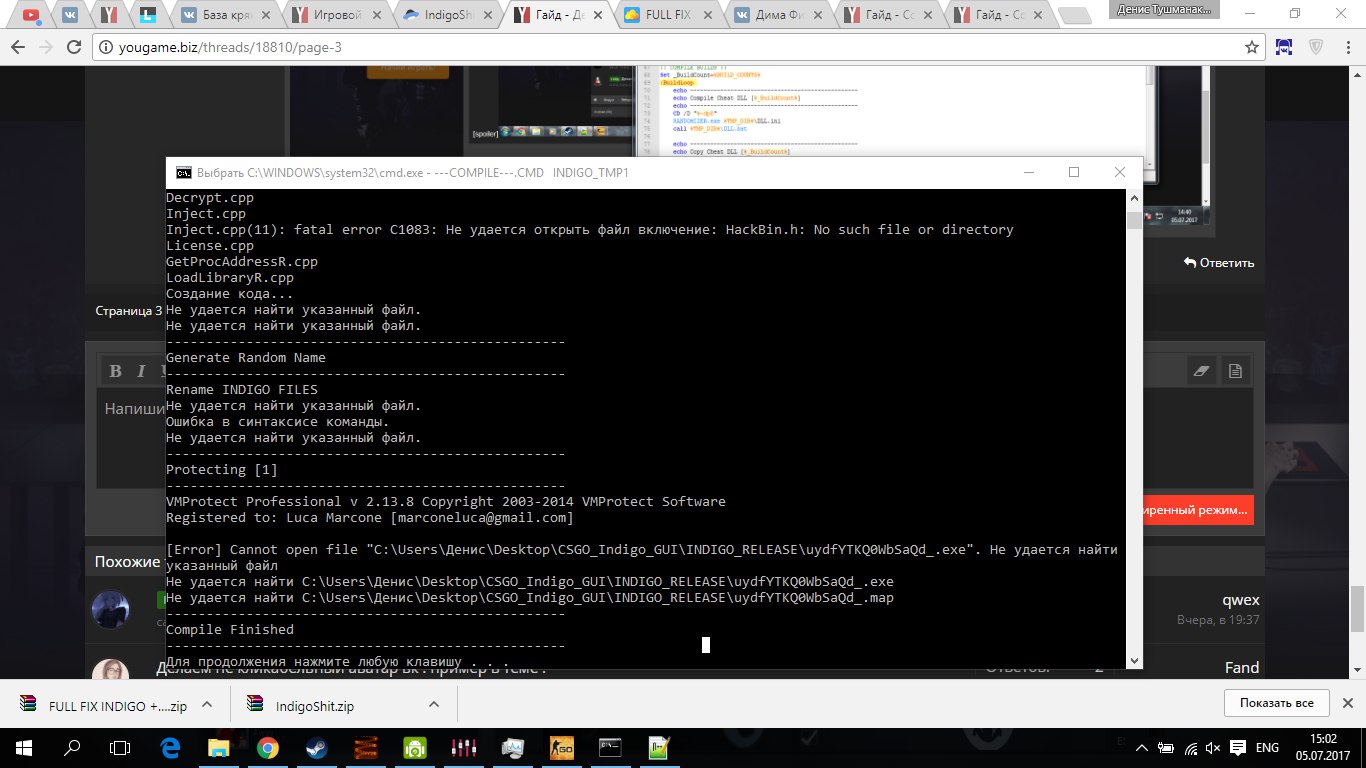Click 'Compile Finished' text in cmd

[230, 629]
